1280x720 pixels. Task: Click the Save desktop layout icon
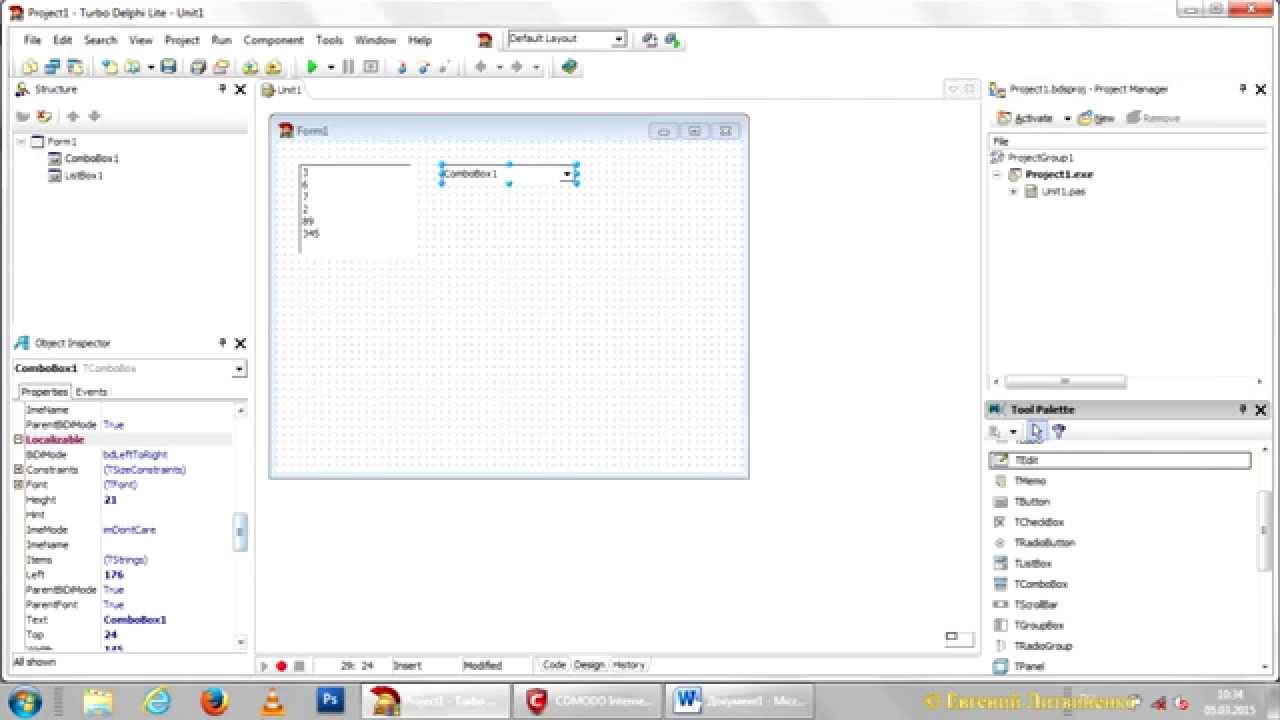pyautogui.click(x=650, y=40)
